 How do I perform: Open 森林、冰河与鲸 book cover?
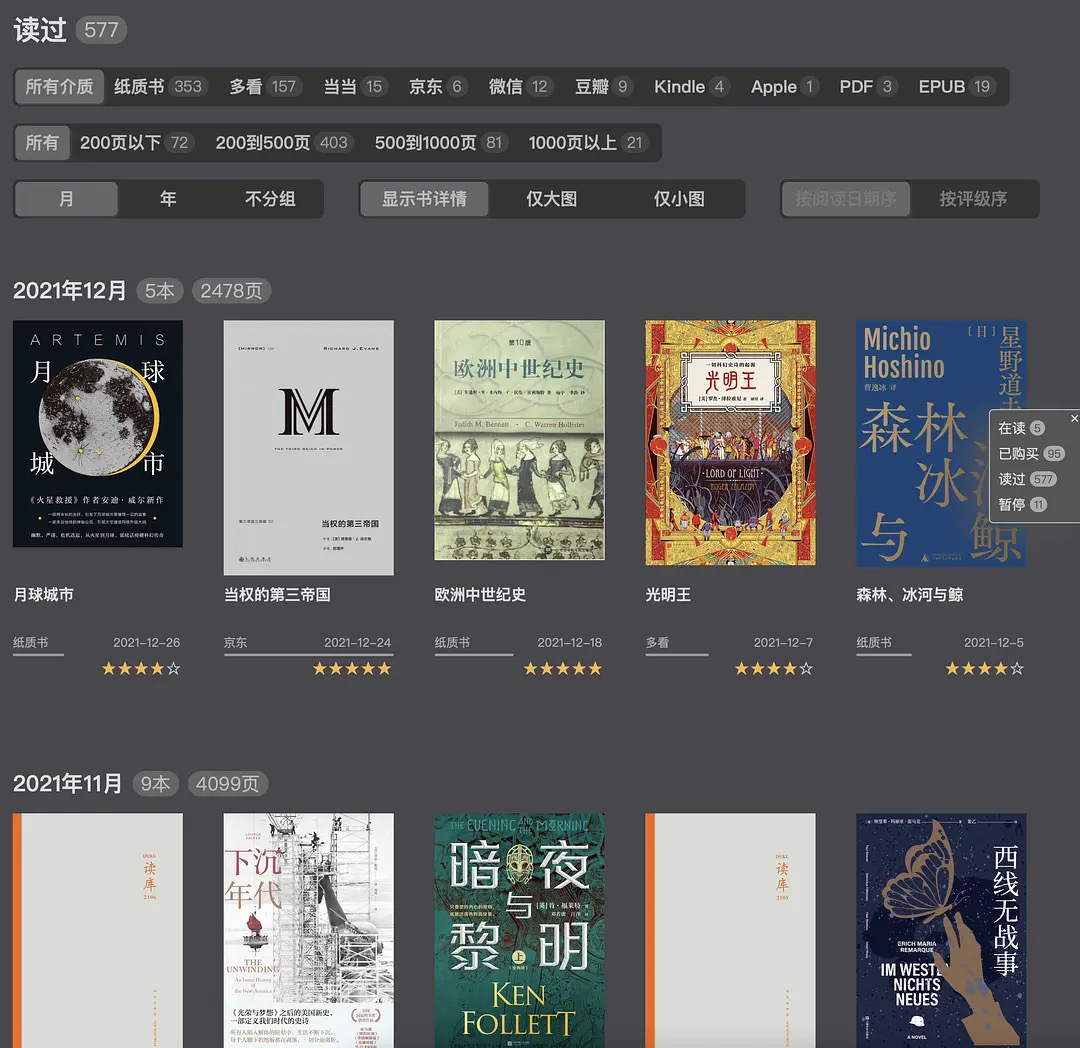point(941,443)
